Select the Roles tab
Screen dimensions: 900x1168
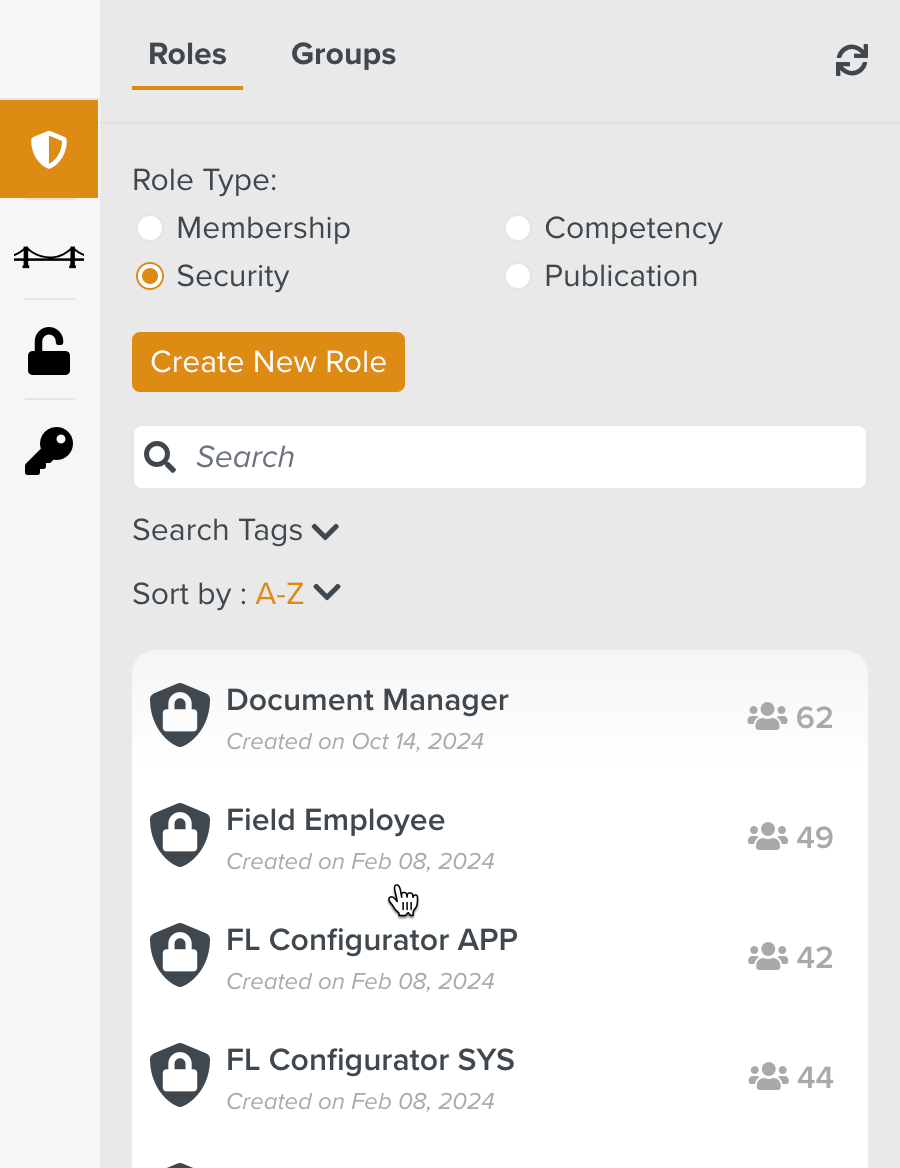(187, 54)
